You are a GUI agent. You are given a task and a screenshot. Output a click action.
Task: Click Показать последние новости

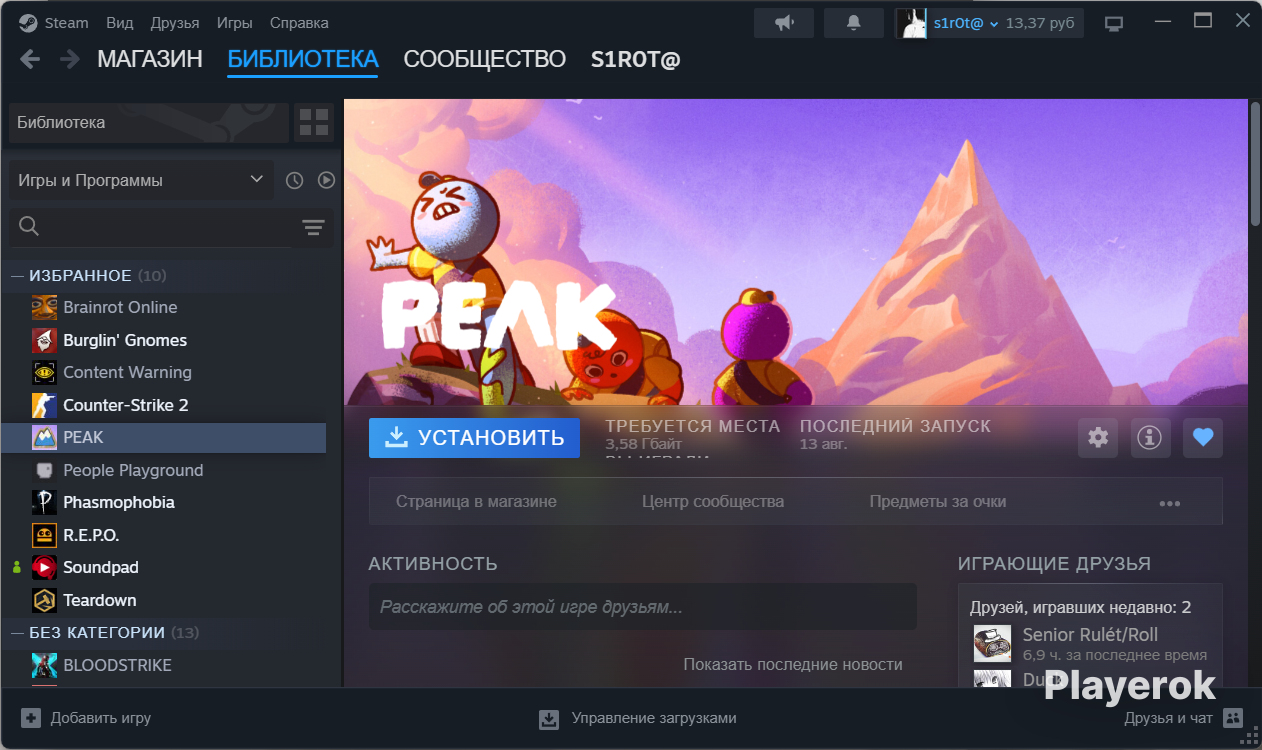tap(793, 664)
